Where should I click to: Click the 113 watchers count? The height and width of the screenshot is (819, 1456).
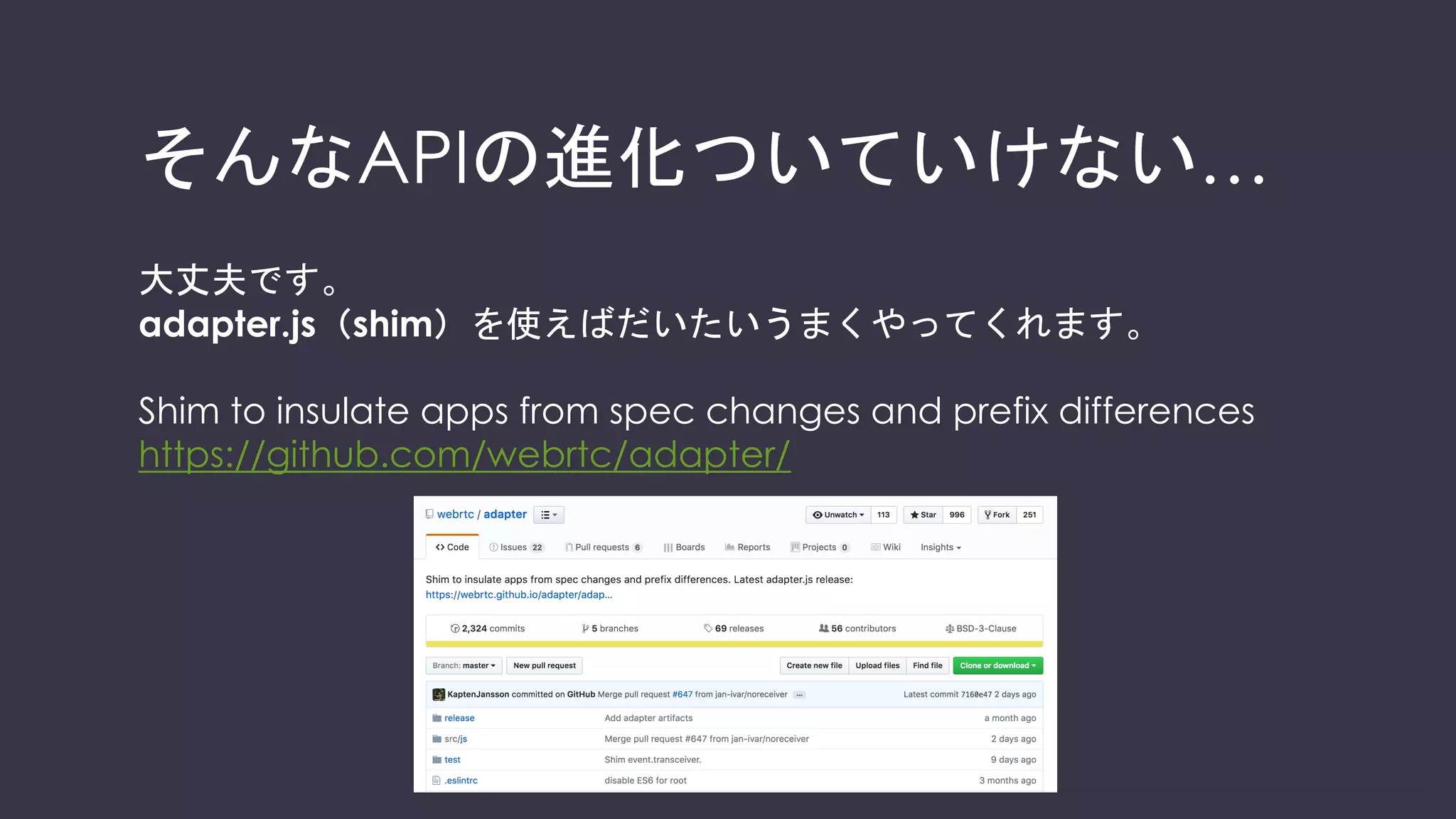tap(883, 515)
